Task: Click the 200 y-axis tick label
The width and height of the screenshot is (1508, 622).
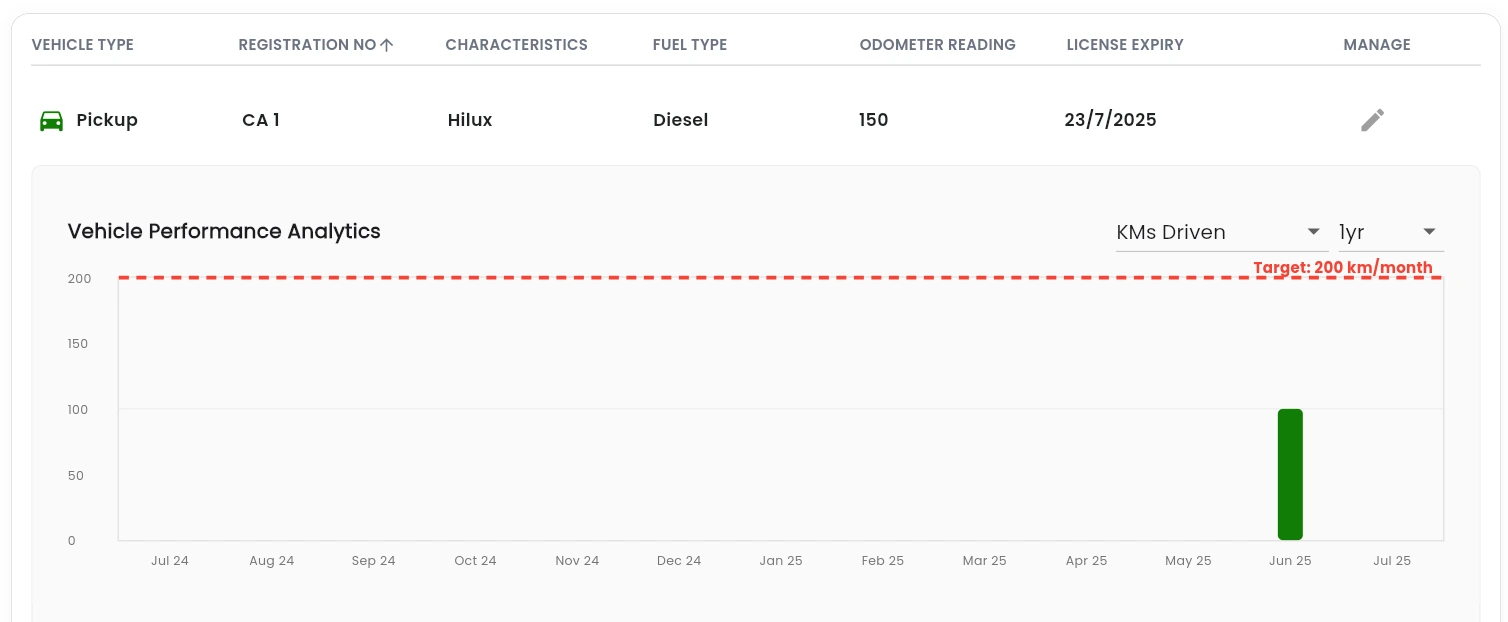Action: click(x=79, y=278)
